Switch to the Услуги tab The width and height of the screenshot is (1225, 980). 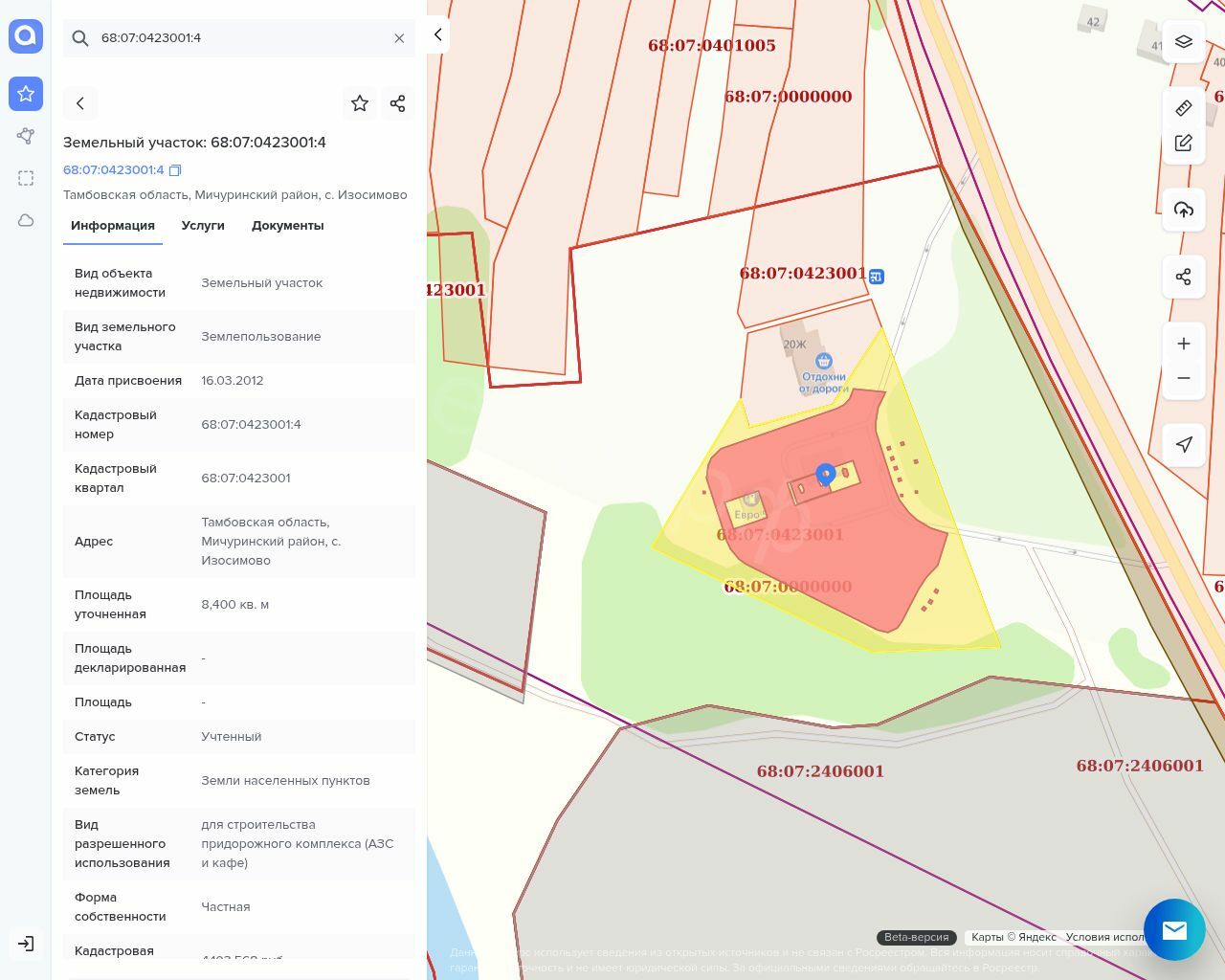point(203,226)
